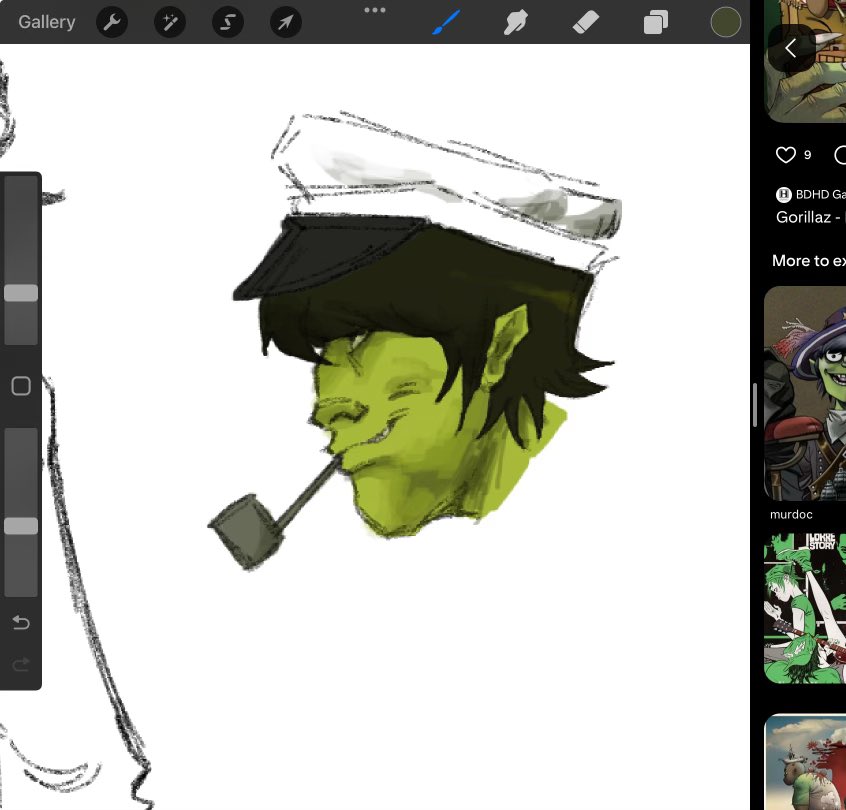Image resolution: width=846 pixels, height=810 pixels.
Task: Open the Adjustments magic wand menu
Action: (170, 22)
